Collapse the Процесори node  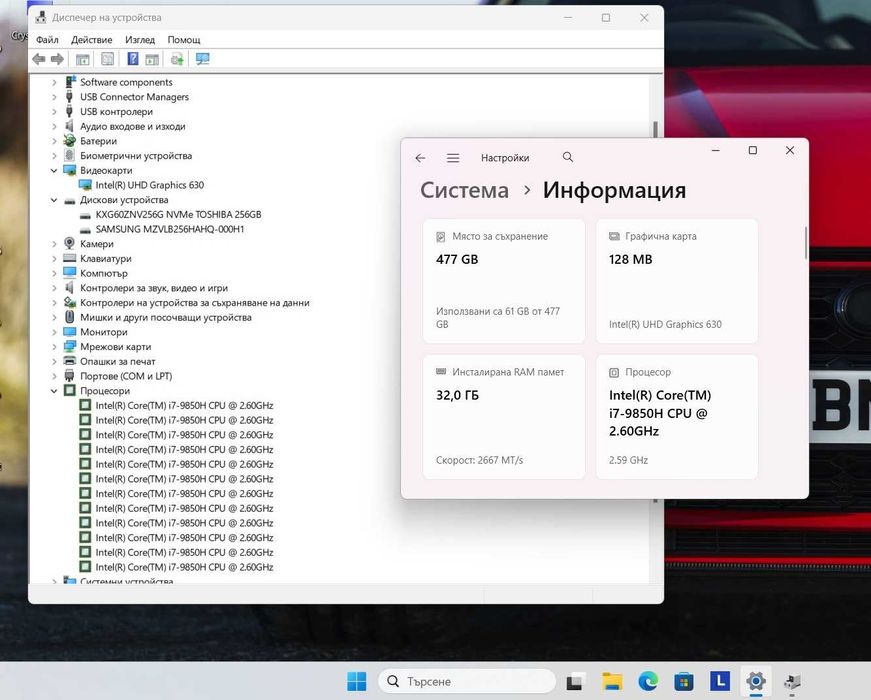pyautogui.click(x=54, y=391)
